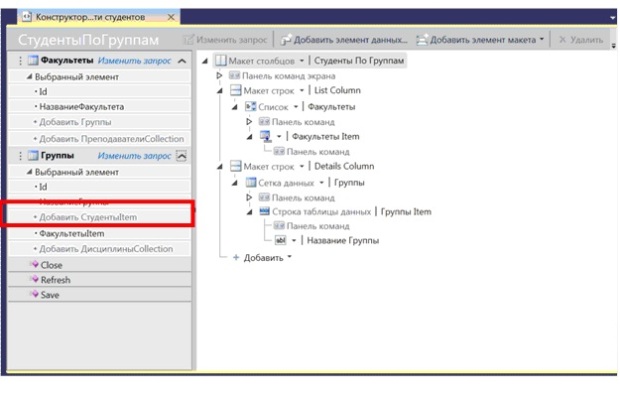Expand Панель команд under Список Факультеты
This screenshot has width=620, height=395.
point(249,121)
